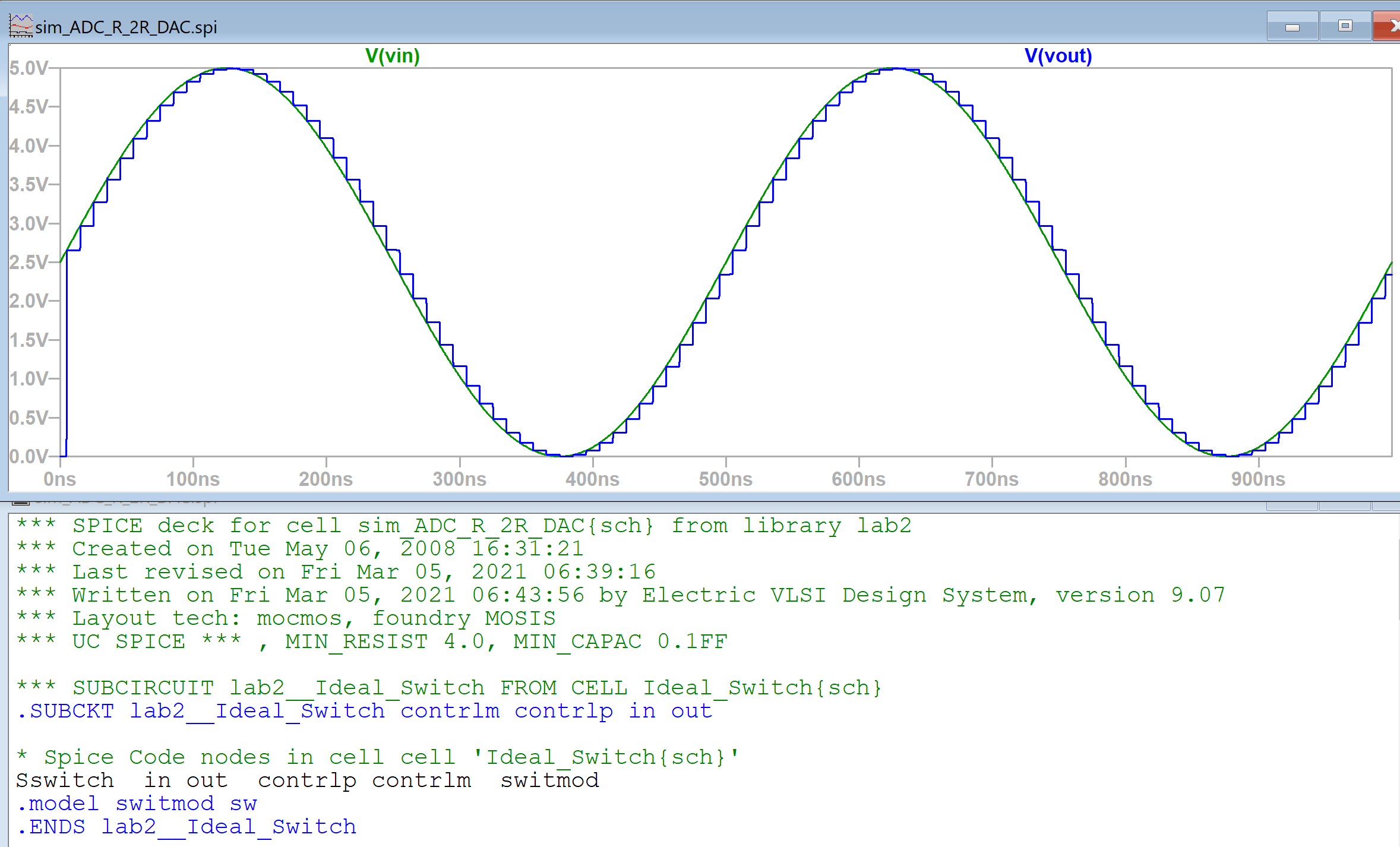Select the green V(vin) trace label
This screenshot has height=847, width=1400.
point(392,57)
